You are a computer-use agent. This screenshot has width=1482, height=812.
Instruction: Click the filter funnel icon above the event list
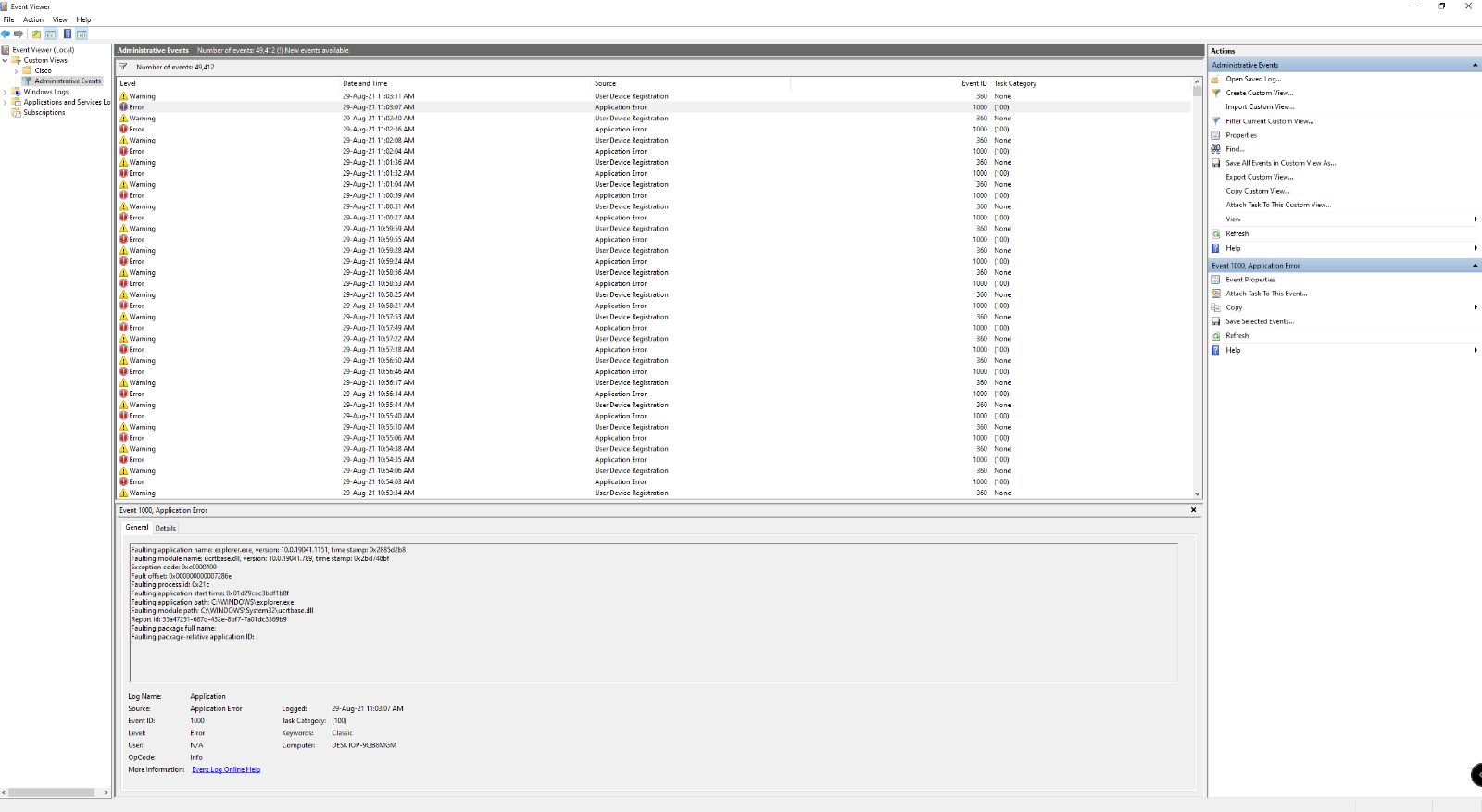[123, 67]
